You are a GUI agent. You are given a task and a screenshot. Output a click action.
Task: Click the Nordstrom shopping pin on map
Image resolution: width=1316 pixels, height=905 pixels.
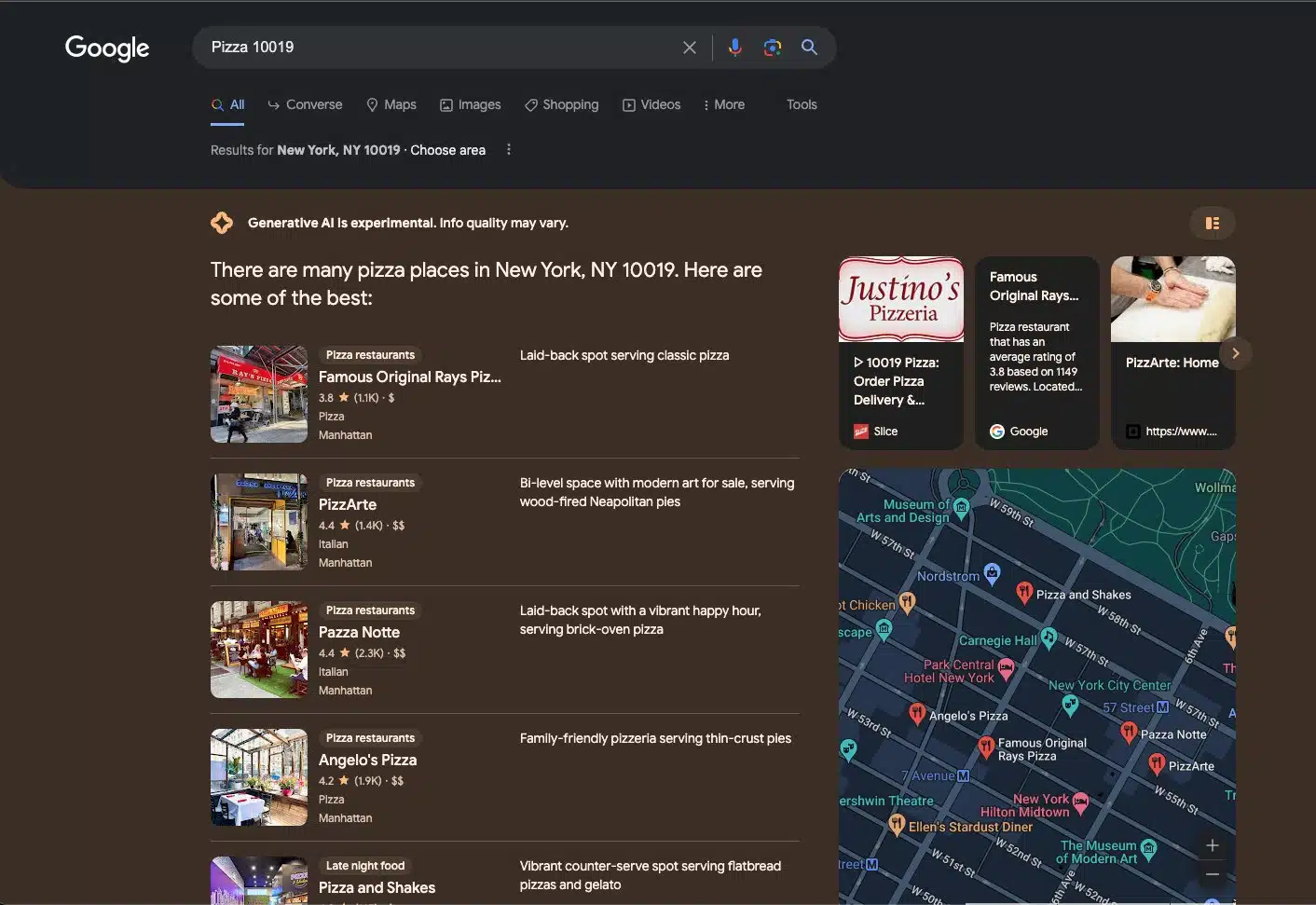click(992, 573)
